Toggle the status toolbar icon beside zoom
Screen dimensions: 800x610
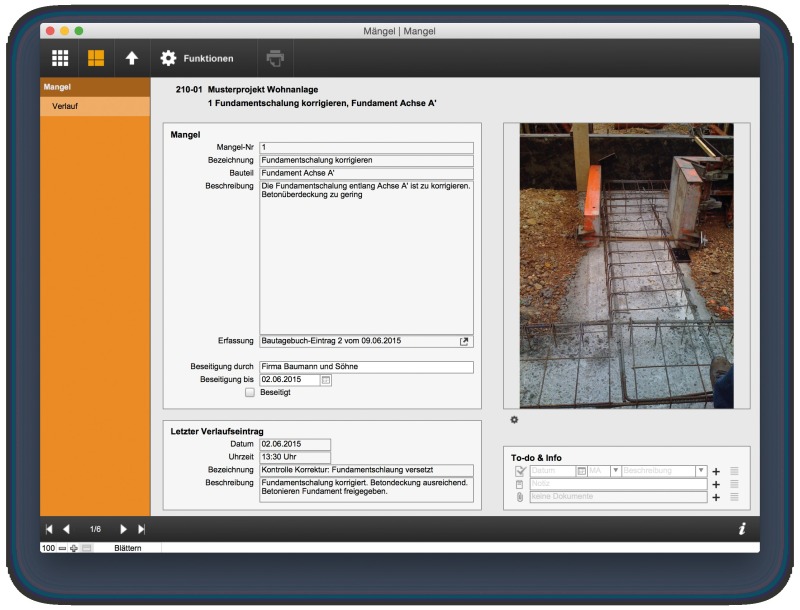pos(87,548)
